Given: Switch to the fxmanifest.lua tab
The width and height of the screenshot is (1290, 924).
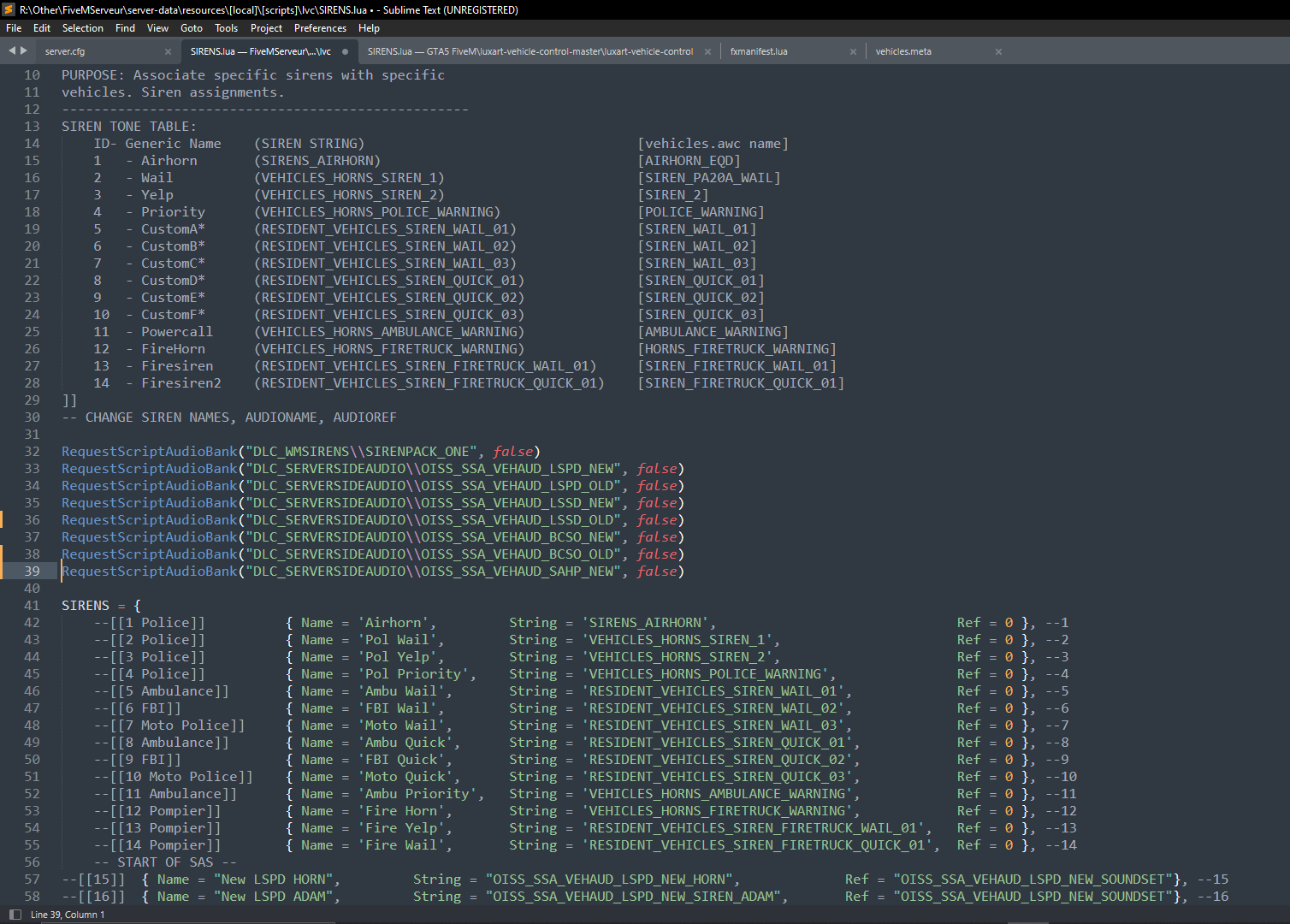Looking at the screenshot, I should (x=758, y=51).
